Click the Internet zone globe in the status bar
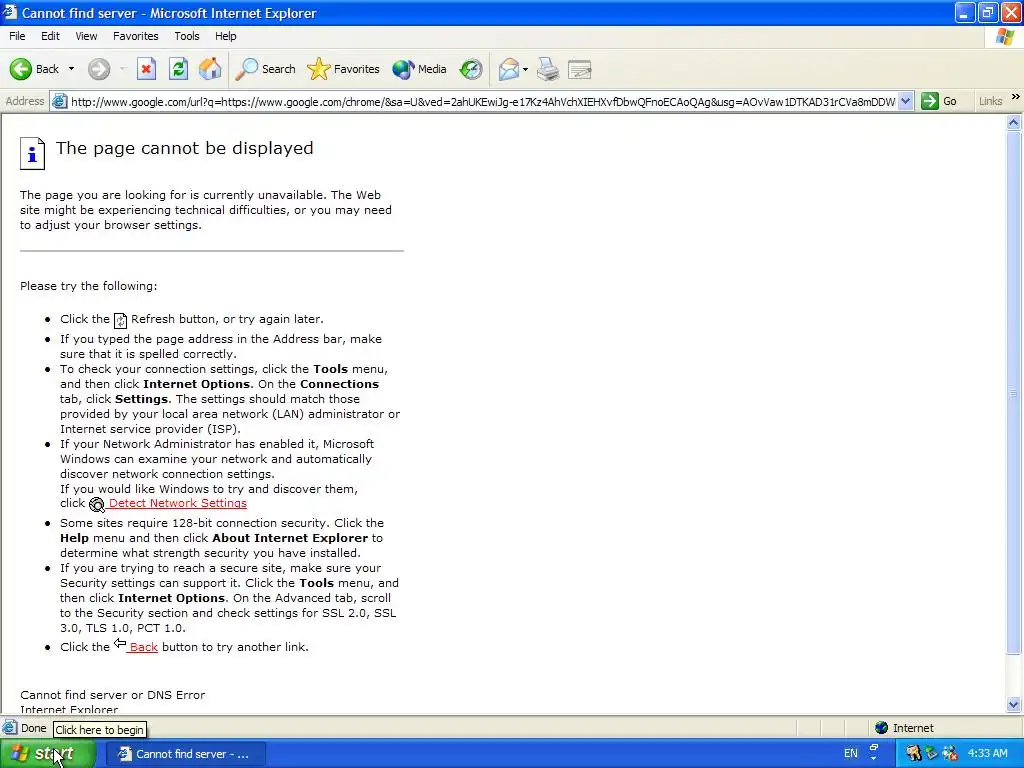 (882, 728)
